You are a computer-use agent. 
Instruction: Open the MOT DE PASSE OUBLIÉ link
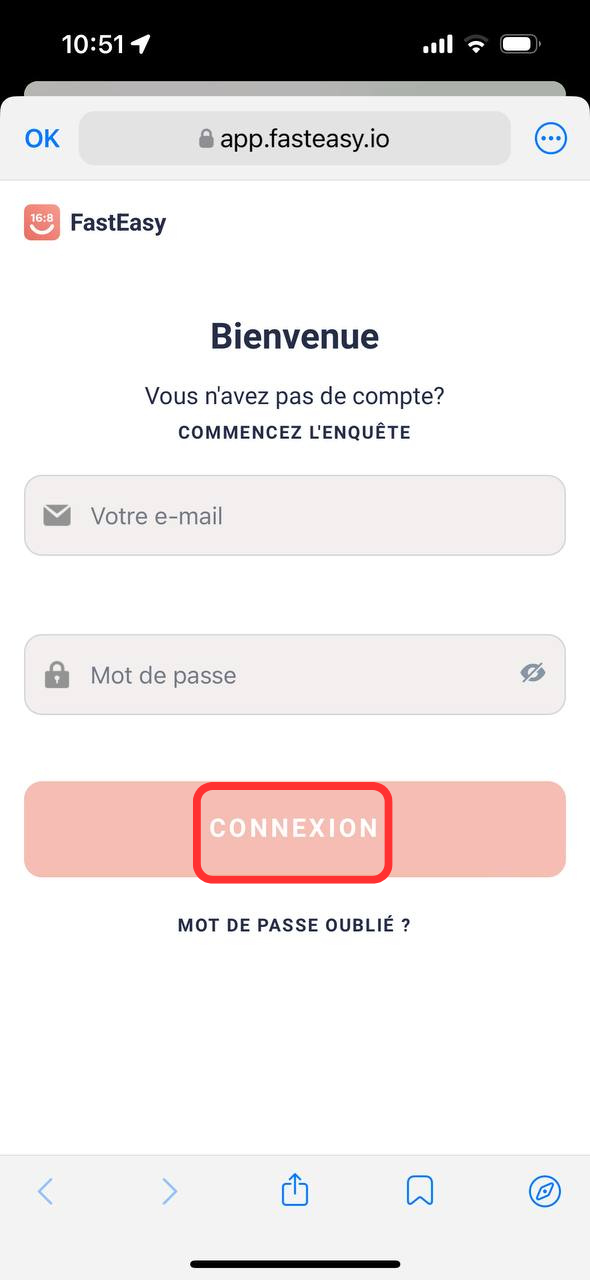click(294, 925)
